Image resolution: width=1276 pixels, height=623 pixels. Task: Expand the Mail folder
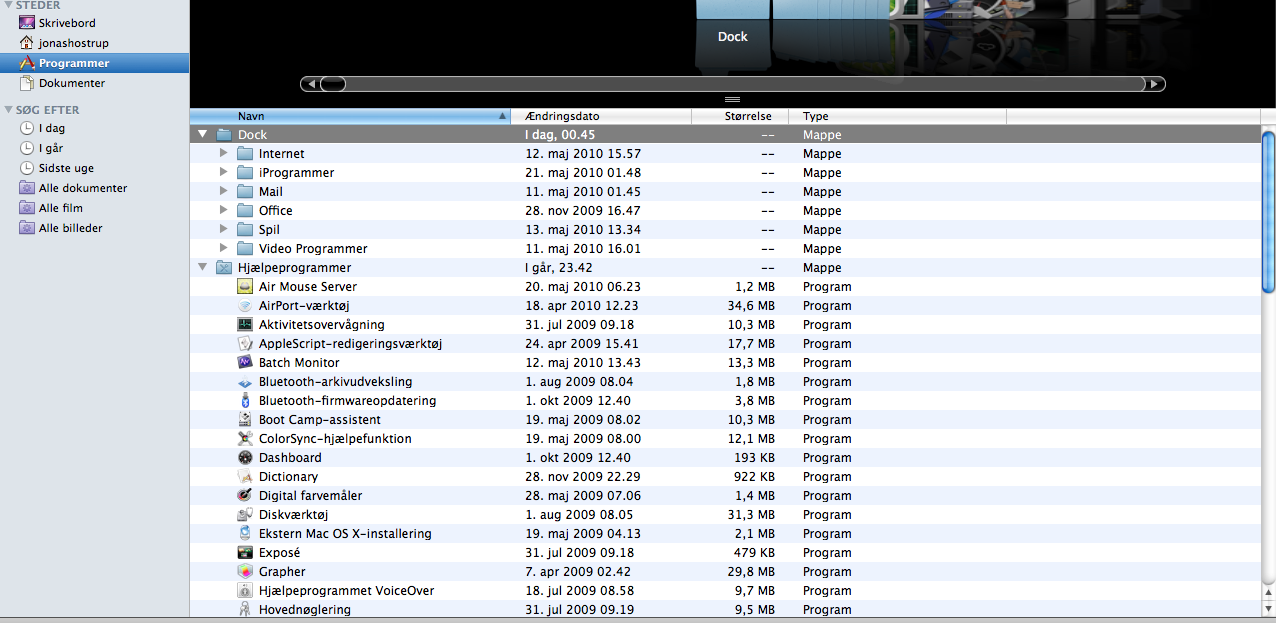coord(224,192)
